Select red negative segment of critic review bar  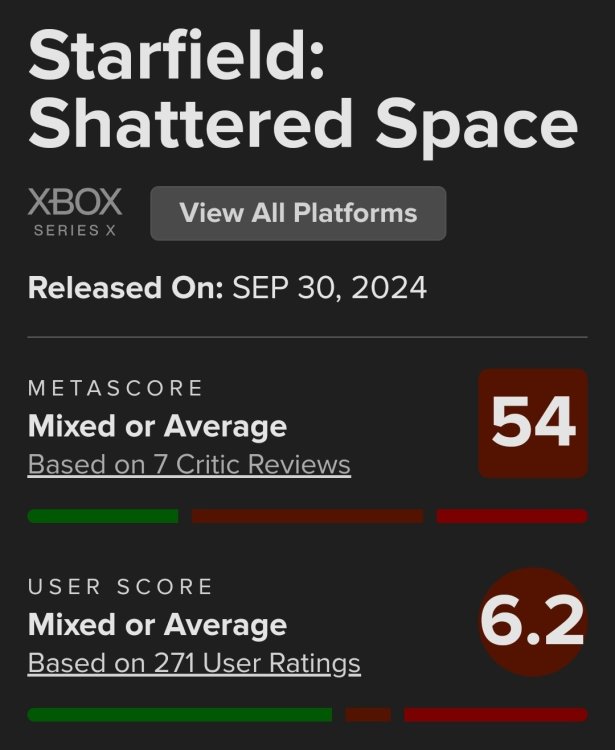[512, 516]
